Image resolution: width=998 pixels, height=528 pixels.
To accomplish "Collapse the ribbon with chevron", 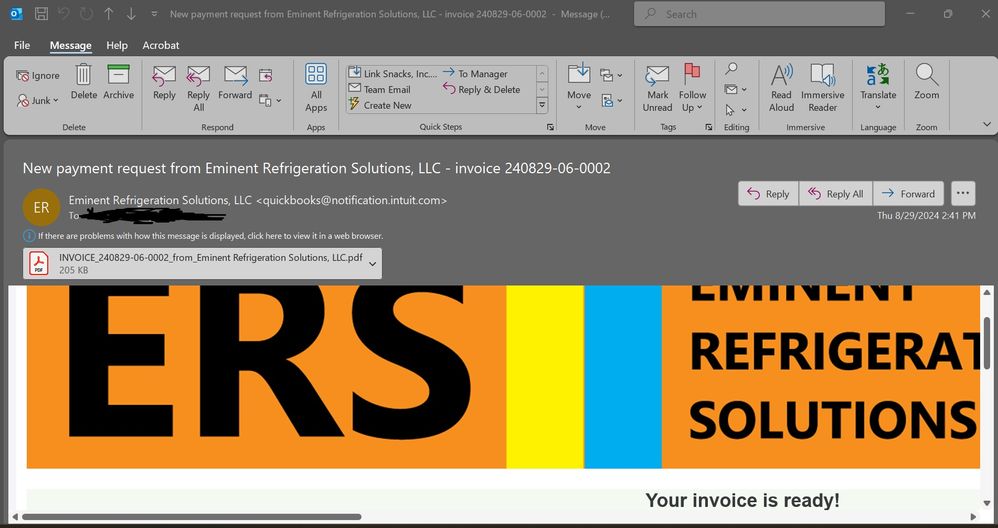I will 987,125.
